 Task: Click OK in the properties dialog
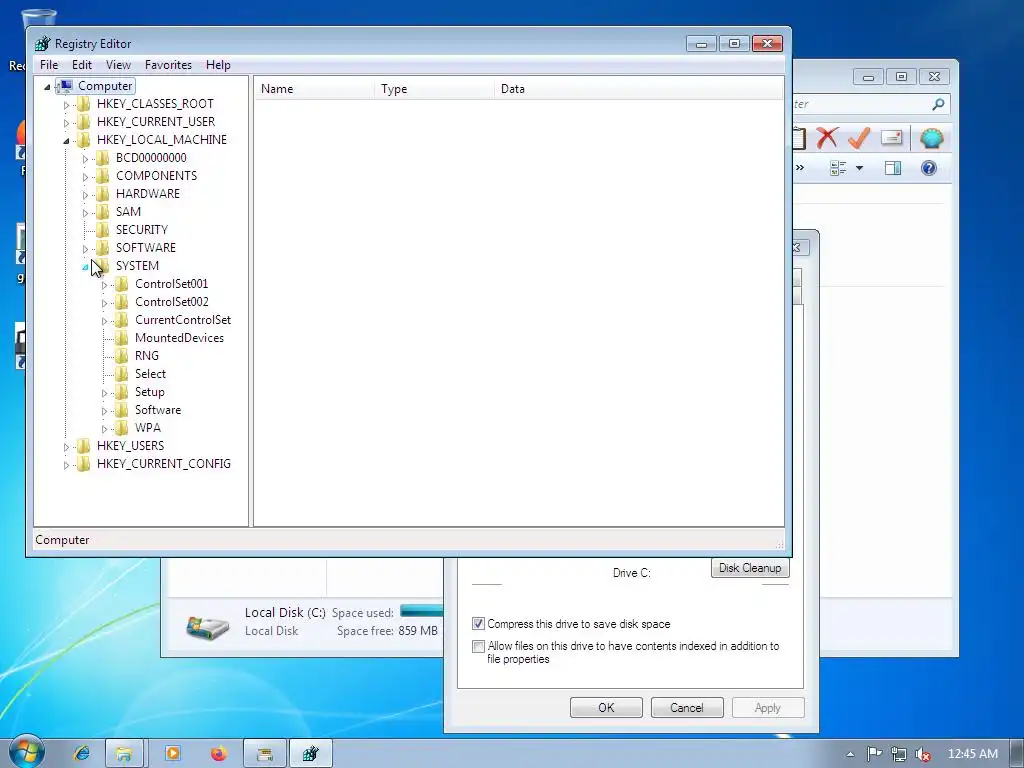pos(606,708)
